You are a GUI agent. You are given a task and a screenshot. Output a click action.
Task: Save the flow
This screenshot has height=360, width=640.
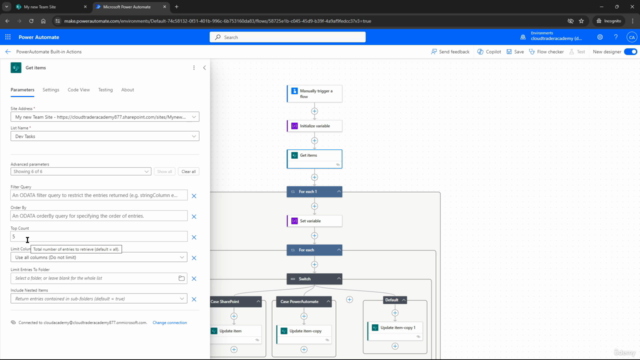click(515, 52)
